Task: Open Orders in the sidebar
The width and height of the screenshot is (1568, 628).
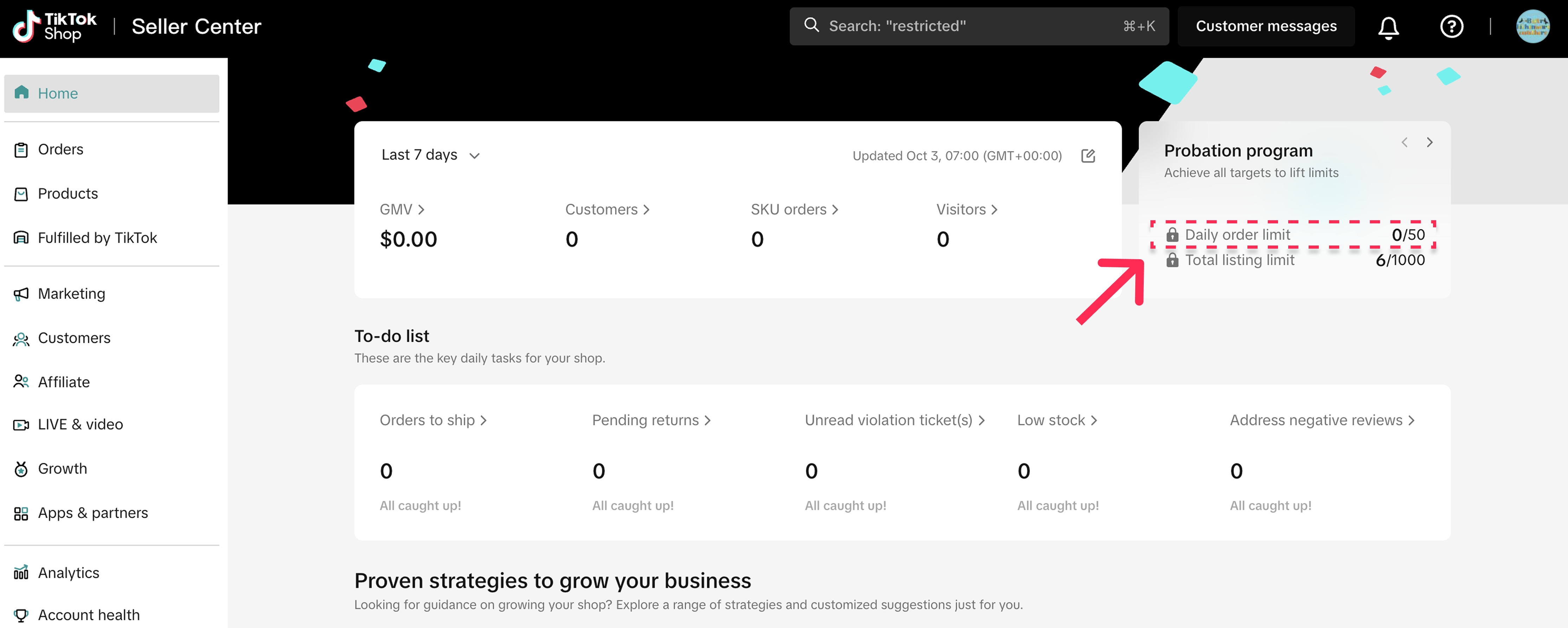Action: click(x=60, y=150)
